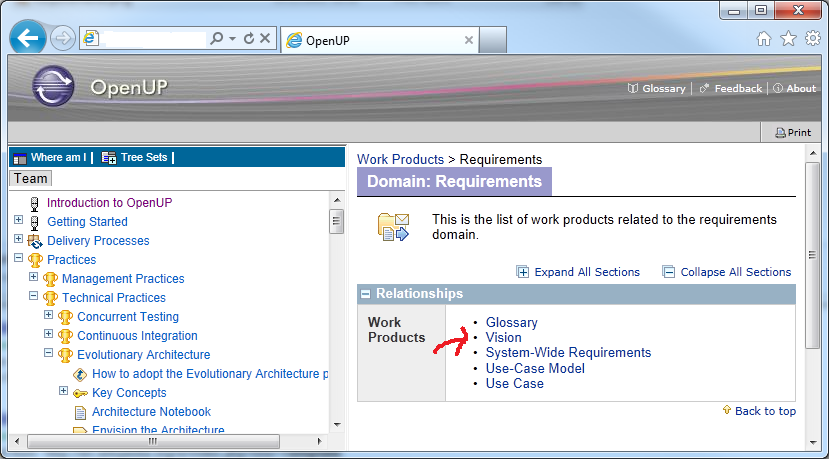Screen dimensions: 829x459
Task: Switch to the OpenUP browser tab
Action: [379, 40]
